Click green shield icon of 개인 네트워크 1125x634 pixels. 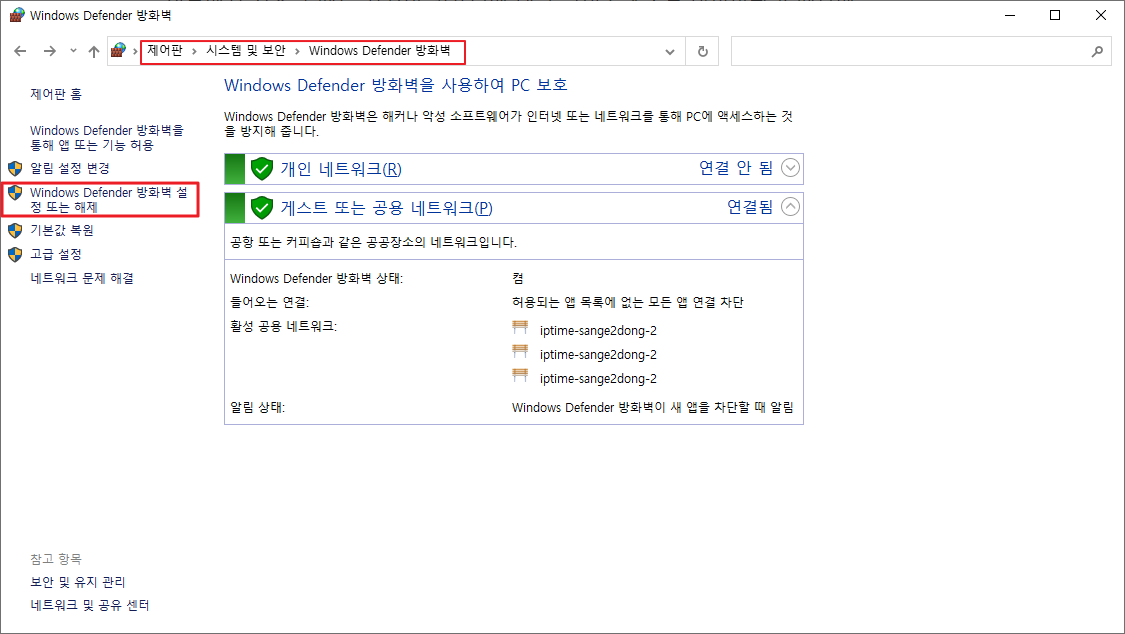pyautogui.click(x=262, y=169)
